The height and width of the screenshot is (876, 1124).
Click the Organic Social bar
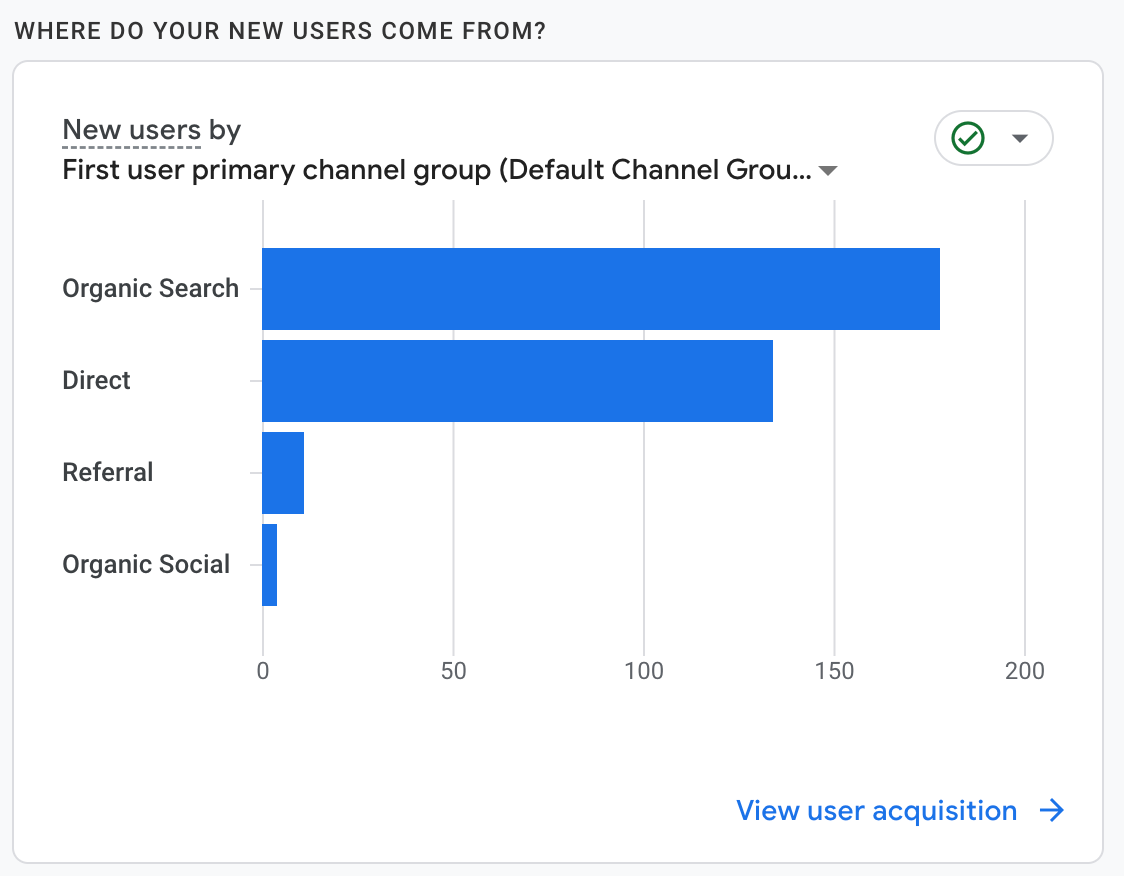tap(270, 565)
